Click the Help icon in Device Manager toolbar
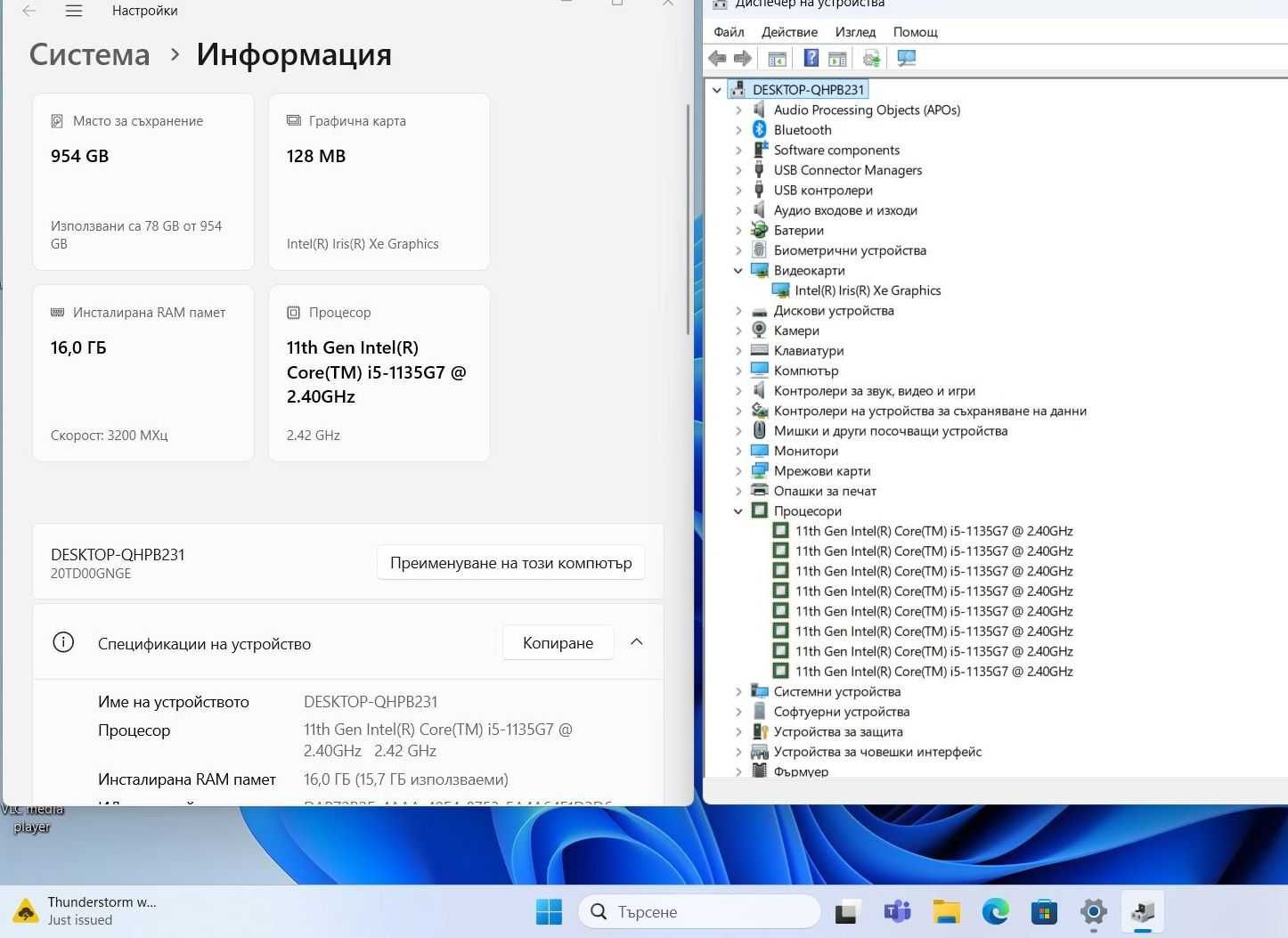Screen dimensions: 1288x938 point(811,59)
